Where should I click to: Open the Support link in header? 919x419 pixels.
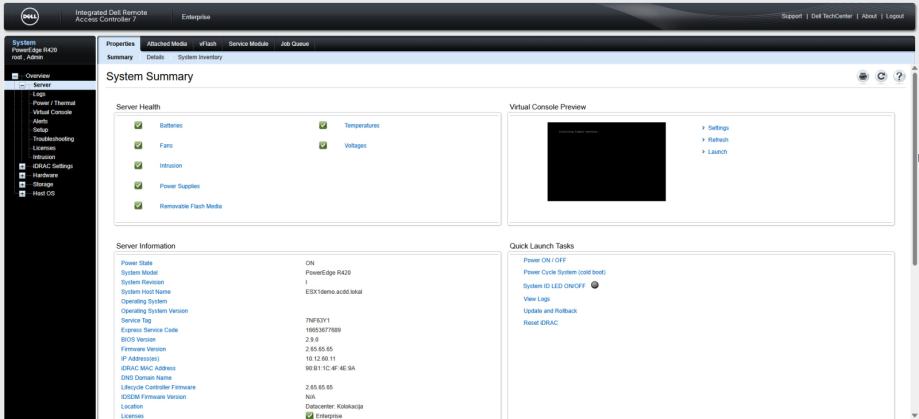point(791,16)
